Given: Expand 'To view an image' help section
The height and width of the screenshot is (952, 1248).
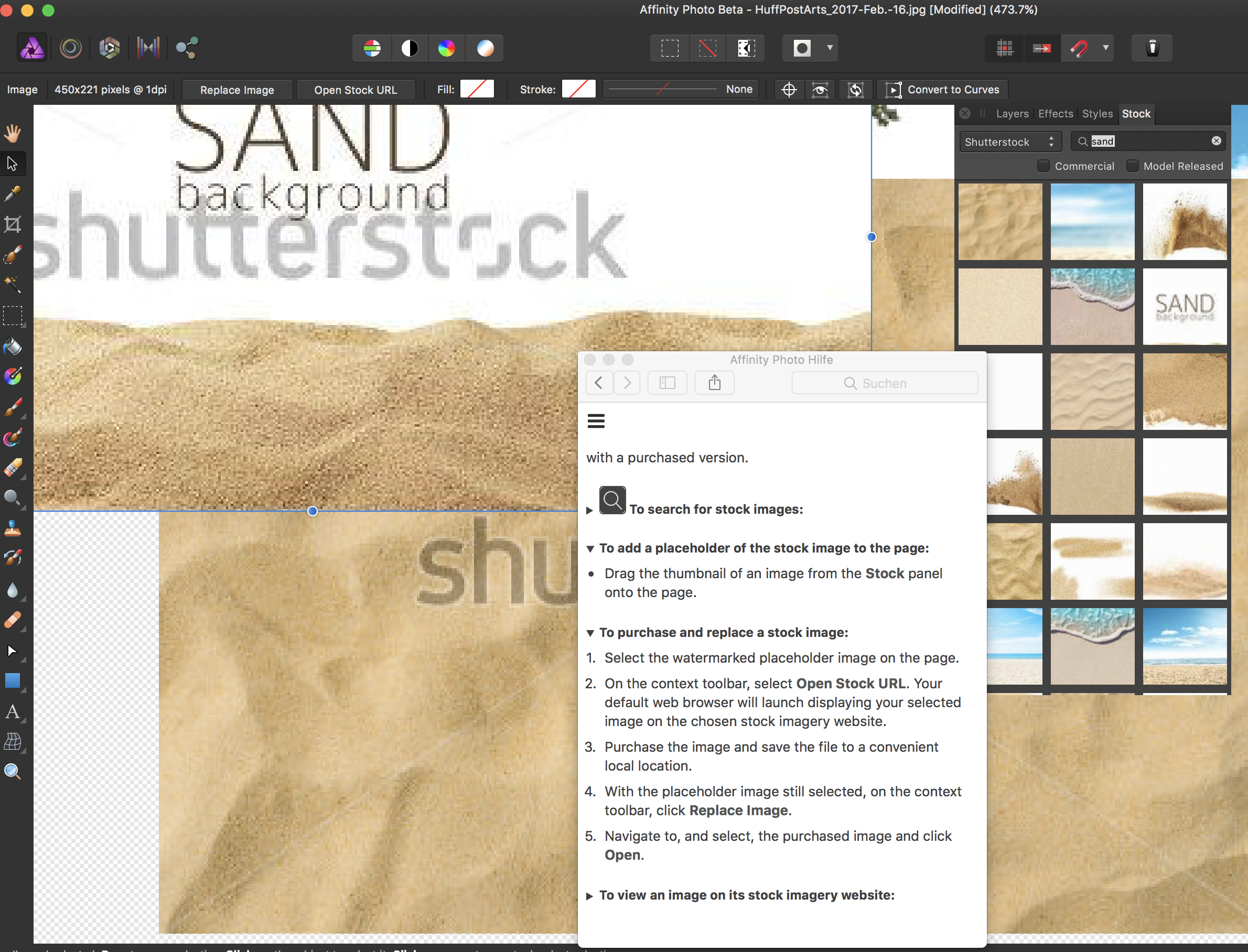Looking at the screenshot, I should 589,896.
